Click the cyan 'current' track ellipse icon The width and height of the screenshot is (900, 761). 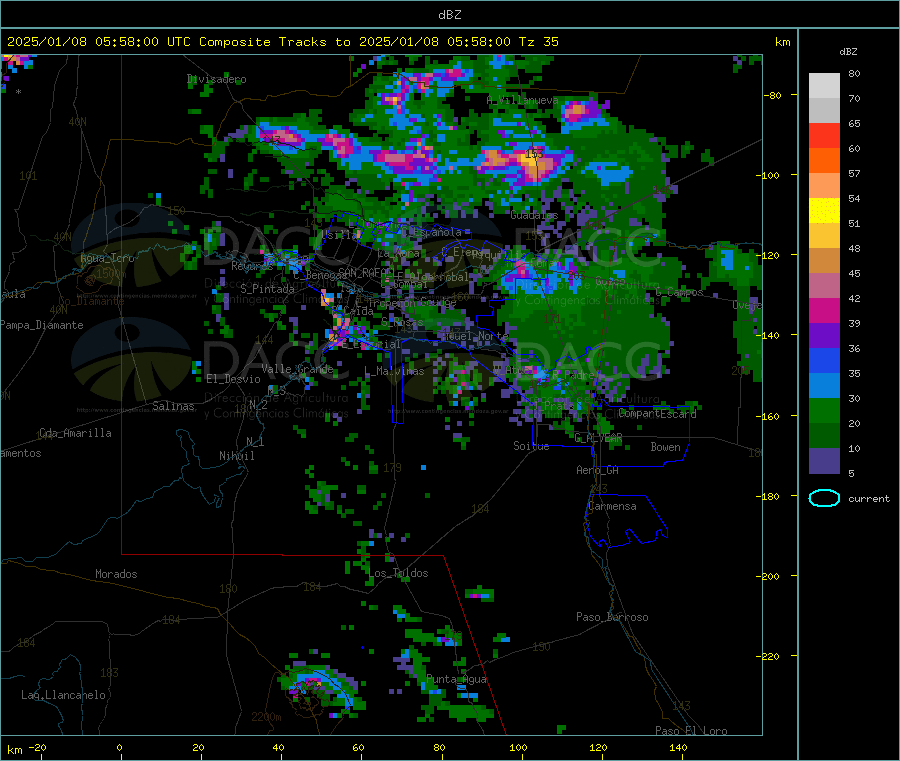point(824,498)
